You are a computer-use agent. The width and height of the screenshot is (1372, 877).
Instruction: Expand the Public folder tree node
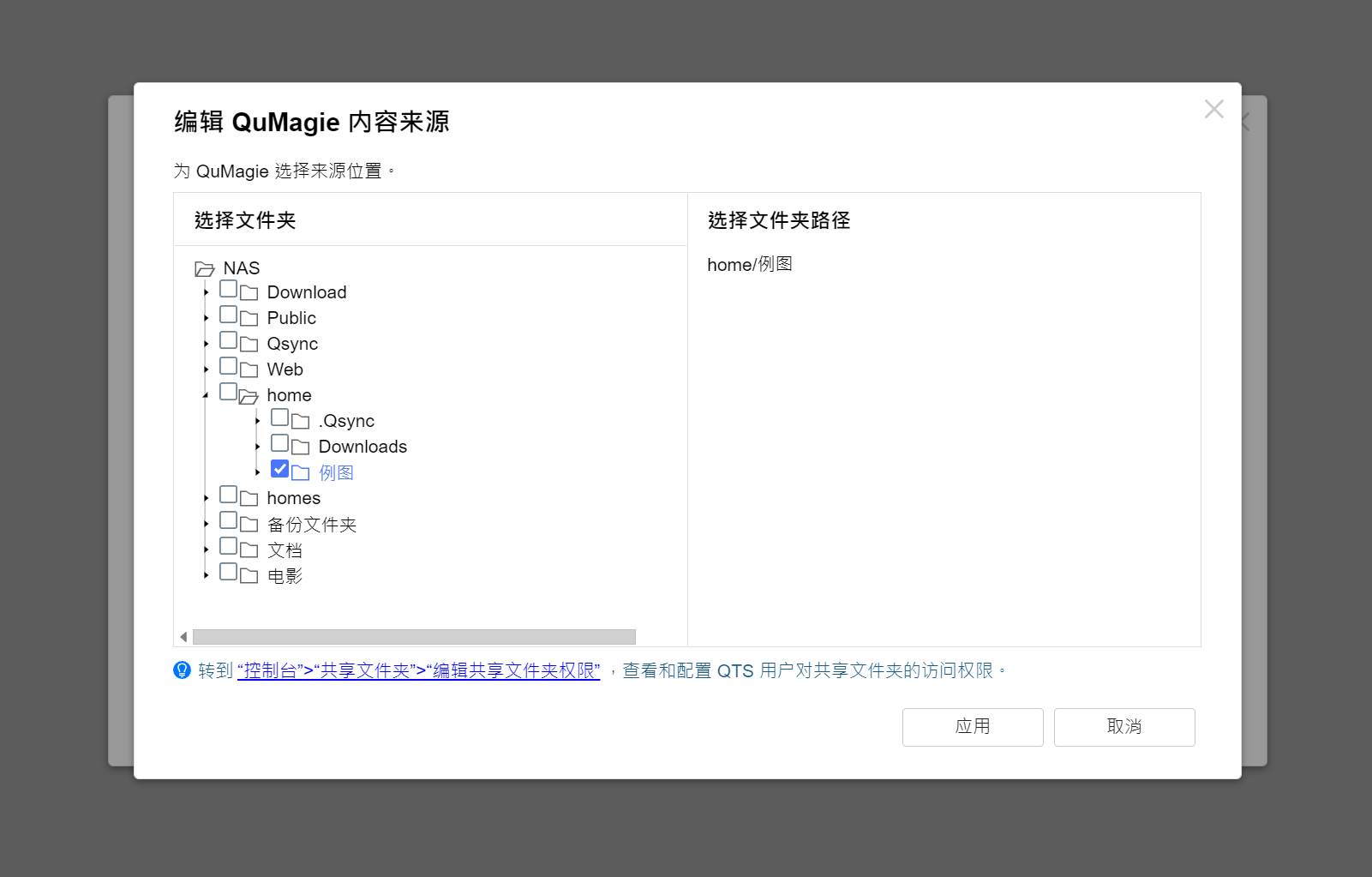[x=206, y=318]
